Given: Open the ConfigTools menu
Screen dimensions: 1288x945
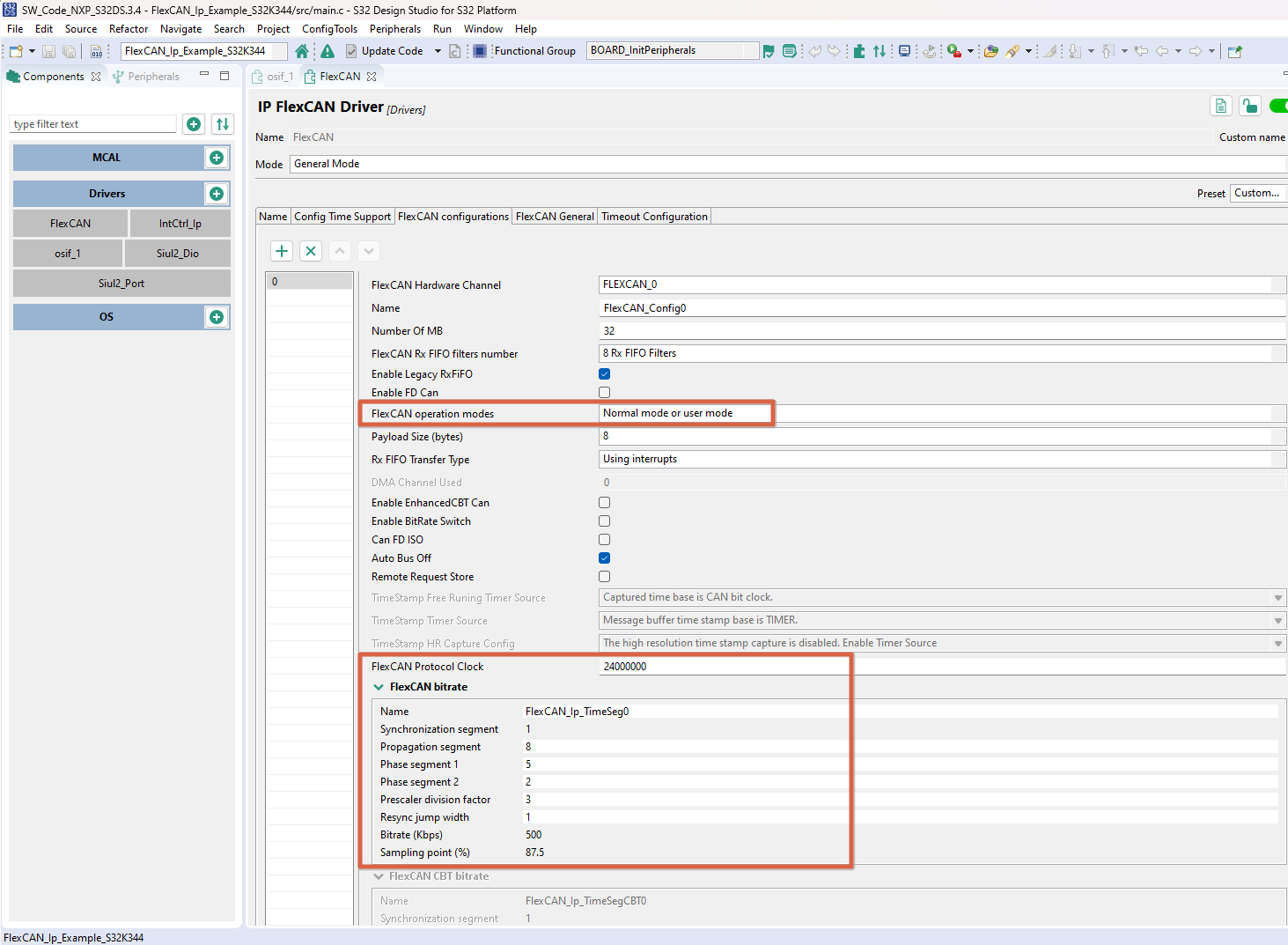Looking at the screenshot, I should 329,28.
